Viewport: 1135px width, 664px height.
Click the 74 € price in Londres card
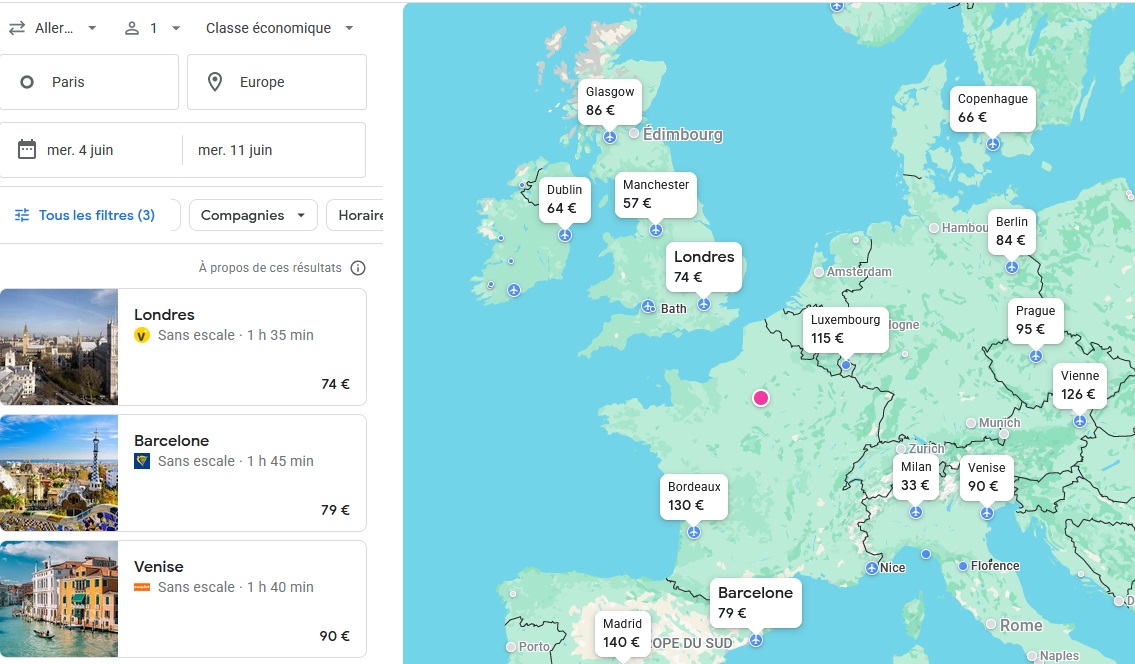pos(335,384)
